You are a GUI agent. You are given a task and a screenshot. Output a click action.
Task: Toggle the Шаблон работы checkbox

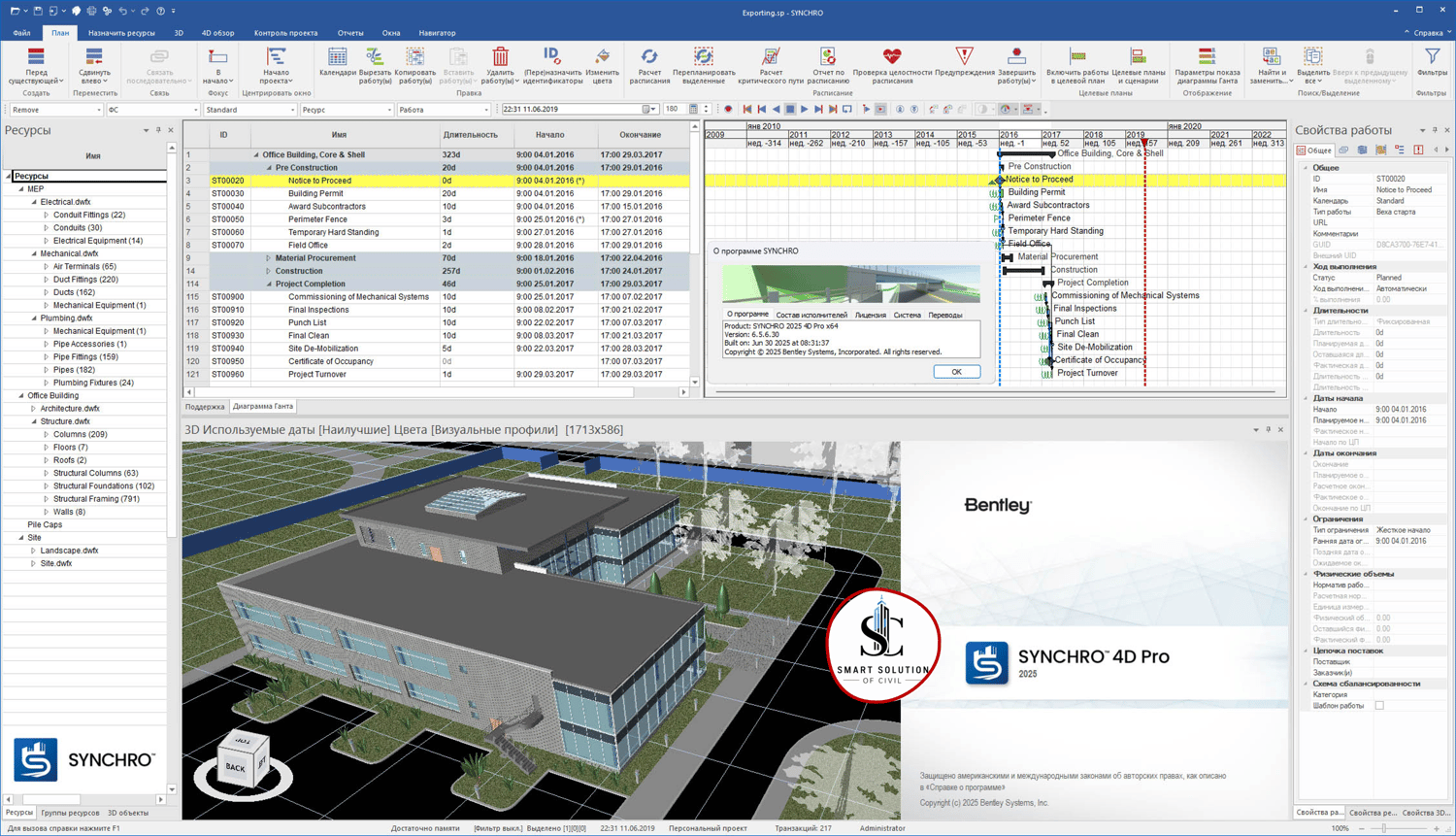(x=1378, y=706)
